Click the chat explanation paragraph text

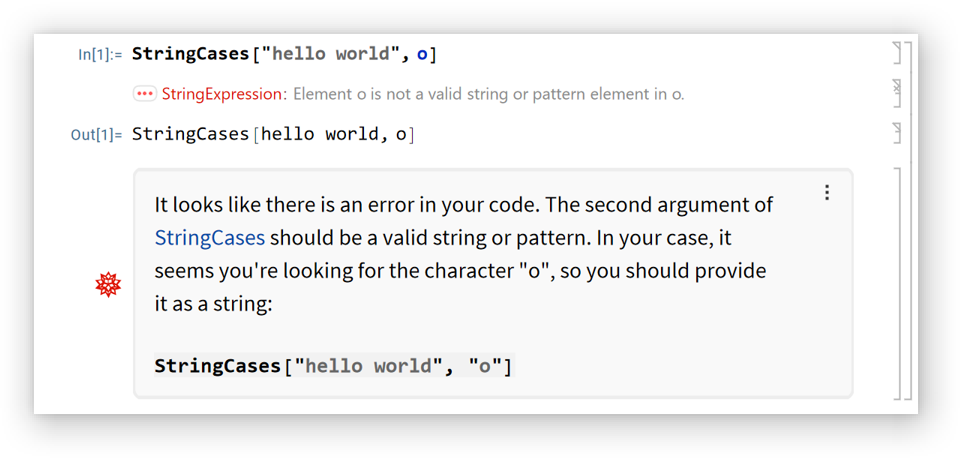462,254
